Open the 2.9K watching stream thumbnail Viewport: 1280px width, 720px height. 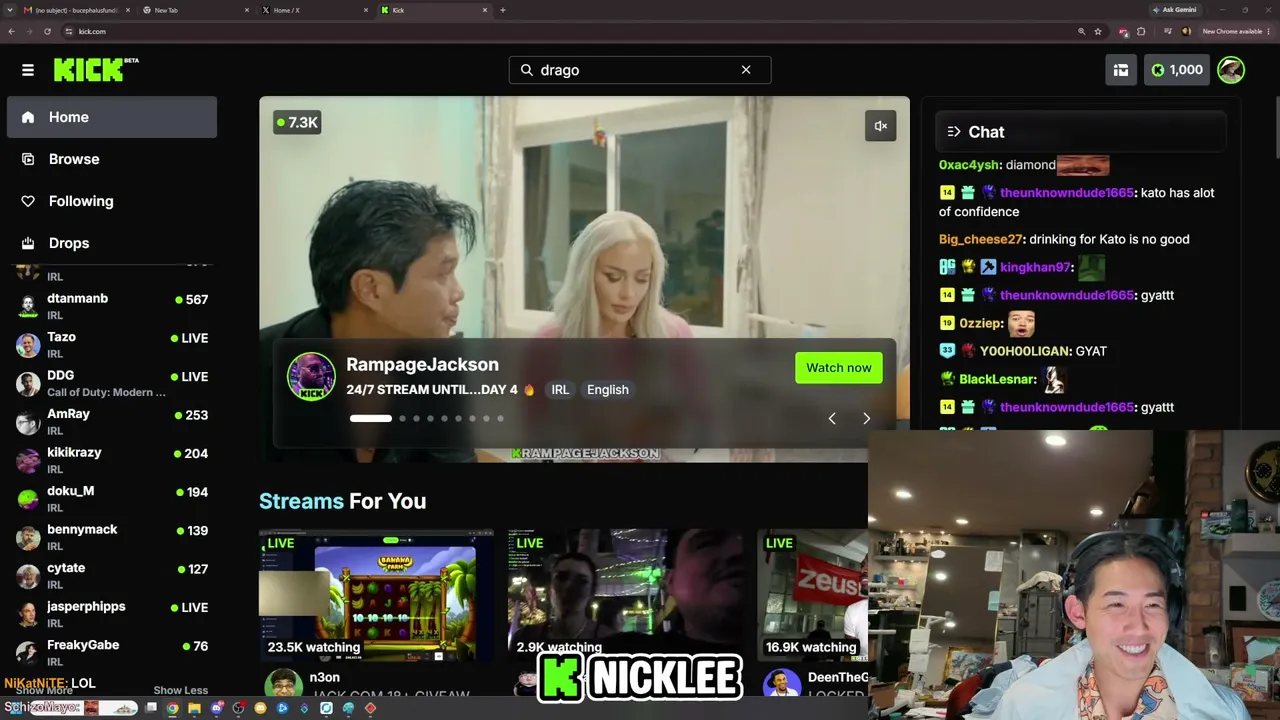pos(625,595)
